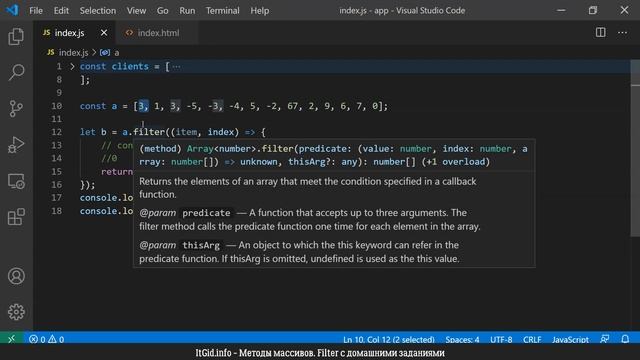640x360 pixels.
Task: Open the Run and Debug view
Action: click(x=16, y=144)
